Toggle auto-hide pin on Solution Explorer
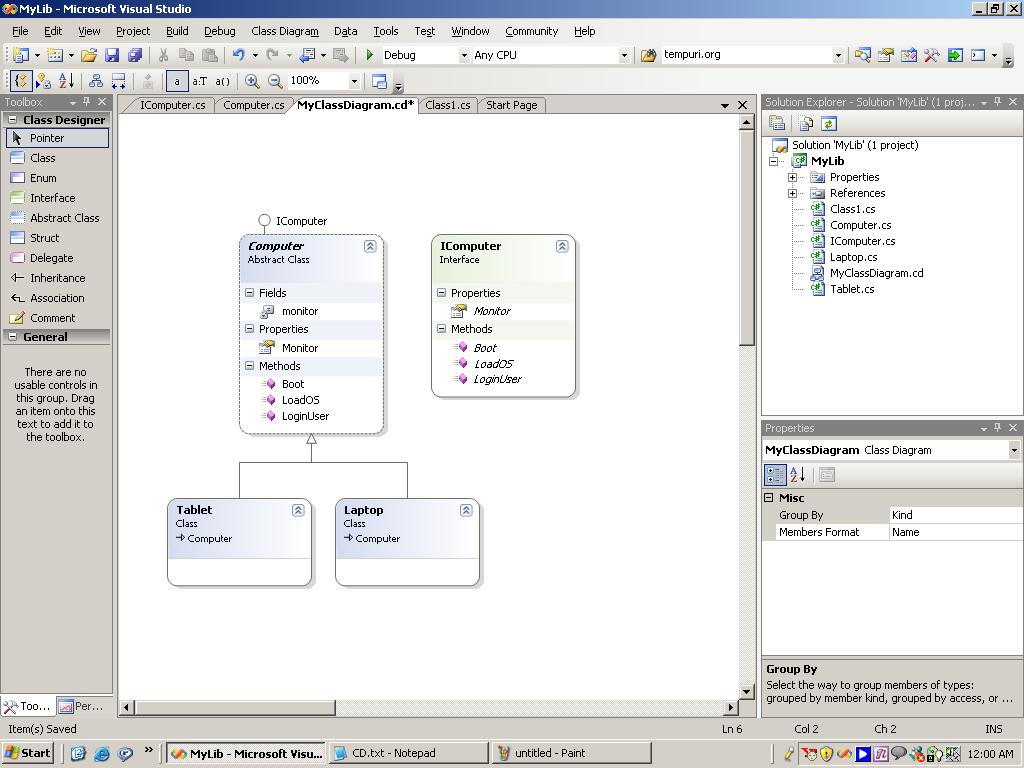Screen dimensions: 1024x768 (x=998, y=102)
